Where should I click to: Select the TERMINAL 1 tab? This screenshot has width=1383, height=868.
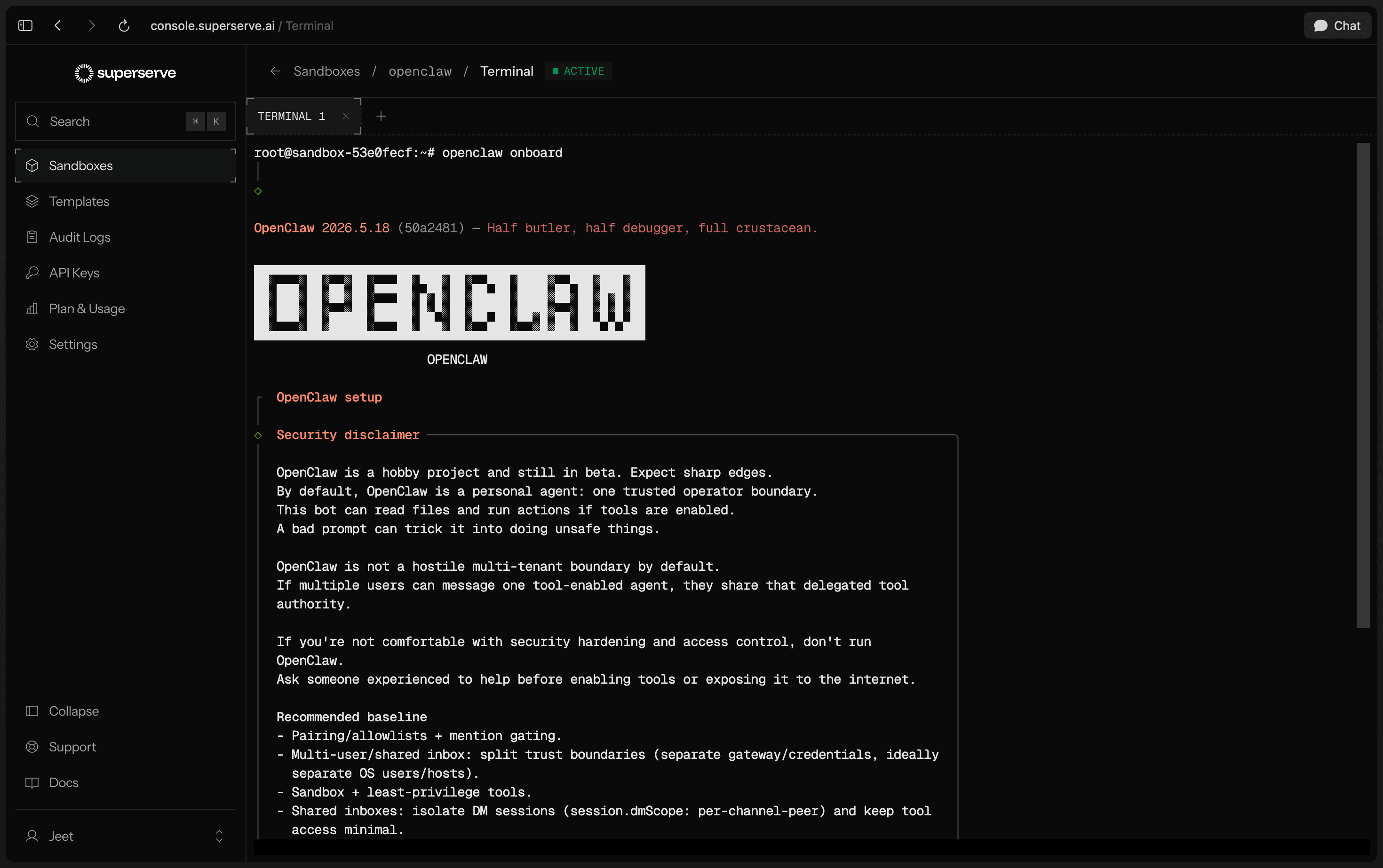304,116
